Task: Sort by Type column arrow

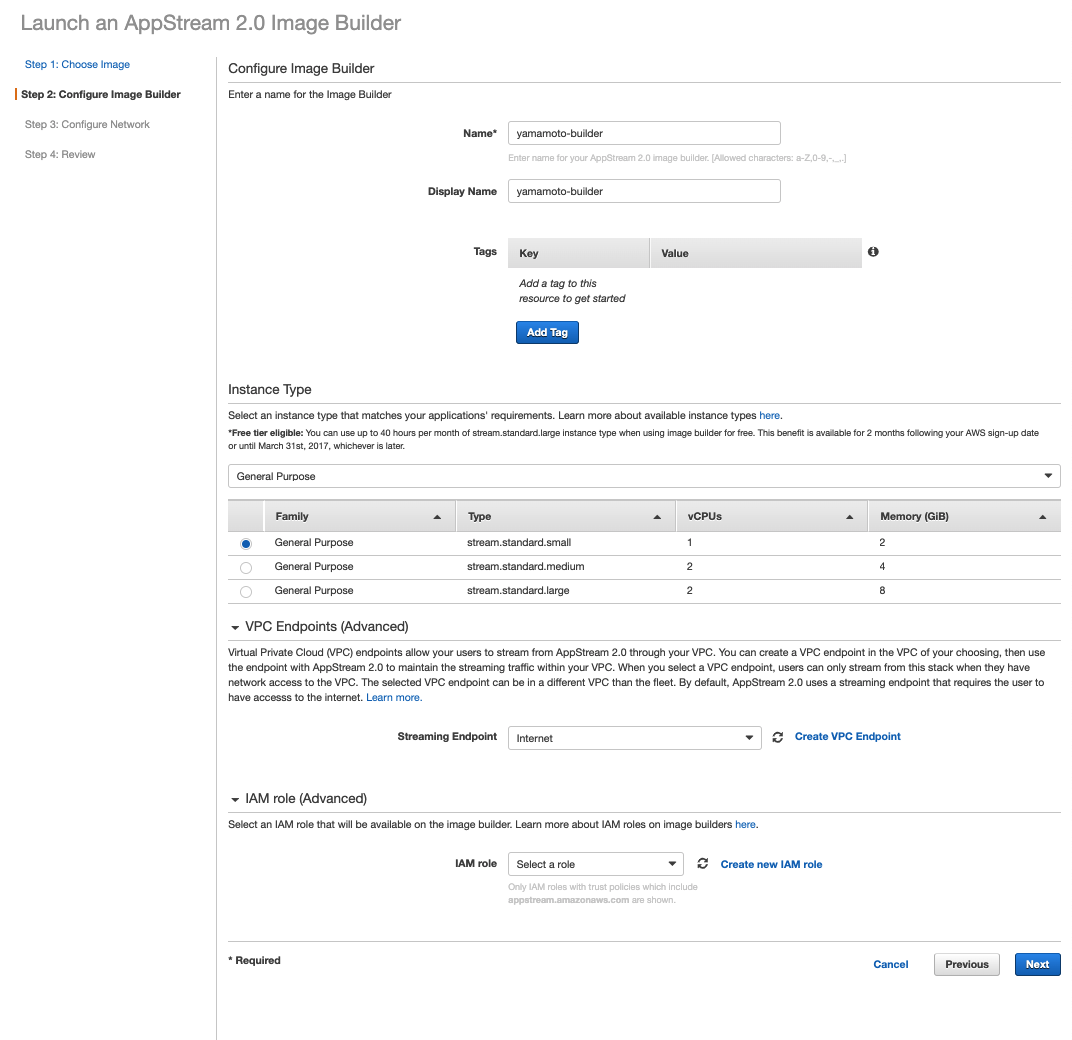Action: coord(657,517)
